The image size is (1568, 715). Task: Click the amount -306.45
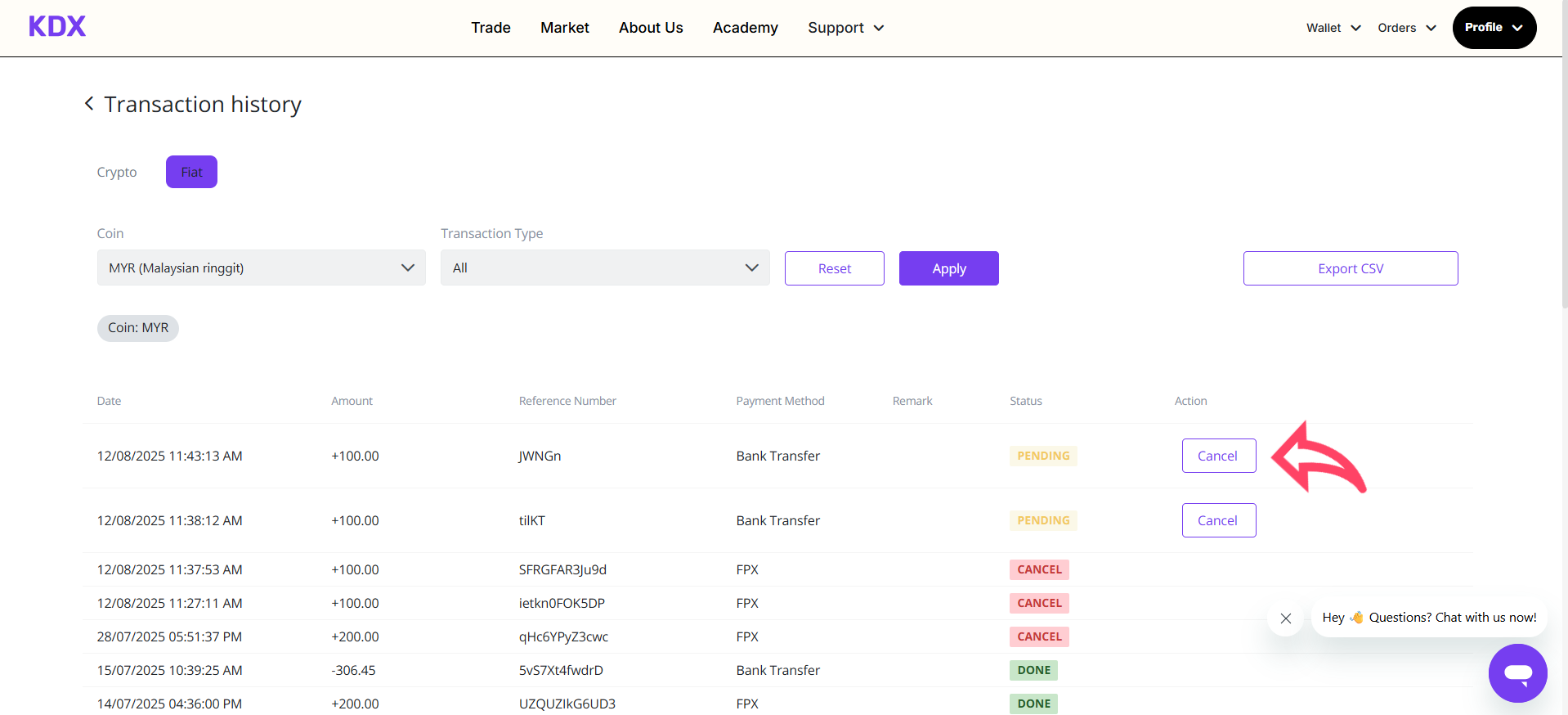(x=353, y=670)
